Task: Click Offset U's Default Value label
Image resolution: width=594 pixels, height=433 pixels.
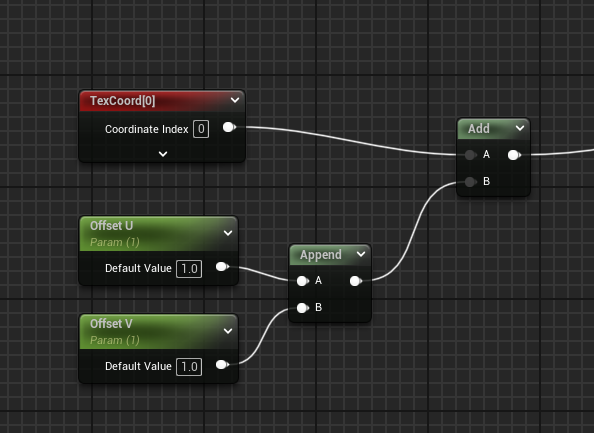Action: pyautogui.click(x=138, y=268)
